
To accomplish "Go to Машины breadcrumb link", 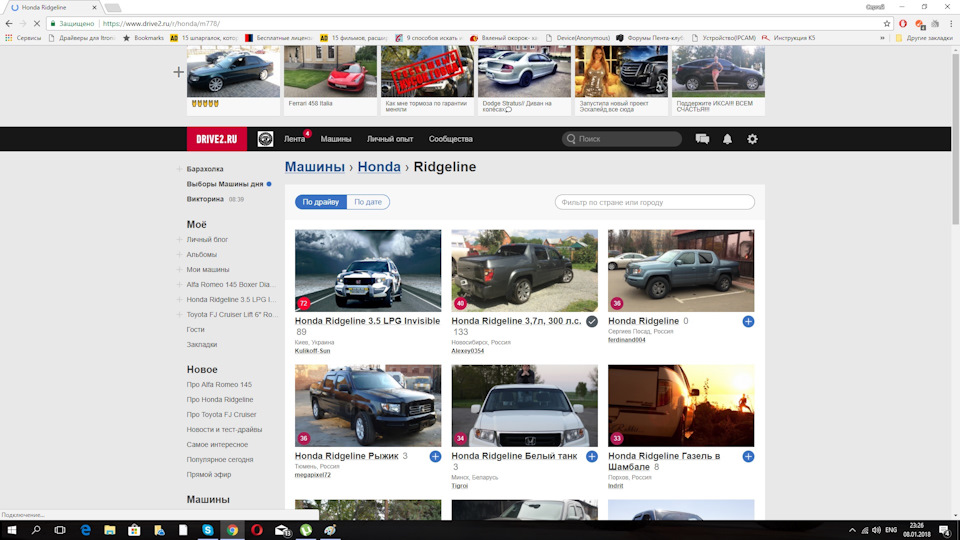I will click(x=315, y=167).
